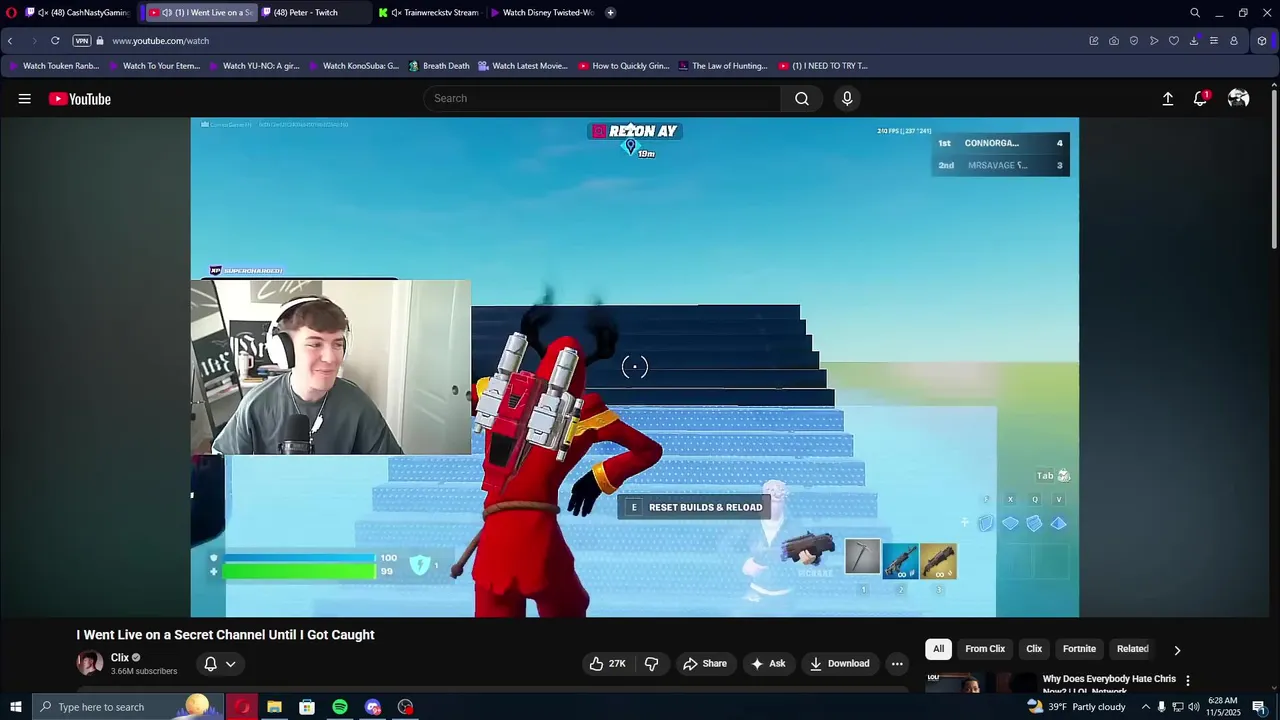Open browser downloads icon
Screen dimensions: 1280x720
(1194, 41)
